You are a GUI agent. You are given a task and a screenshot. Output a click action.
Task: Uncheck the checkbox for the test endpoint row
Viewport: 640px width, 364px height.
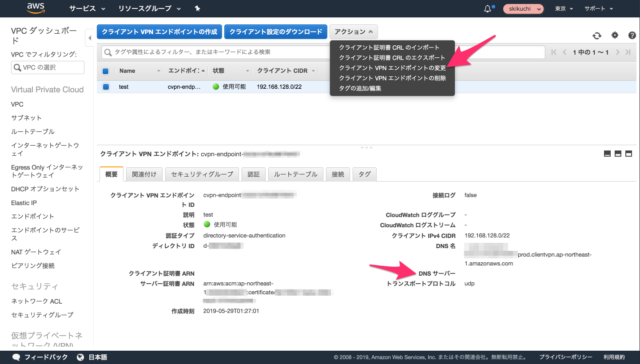pos(106,87)
